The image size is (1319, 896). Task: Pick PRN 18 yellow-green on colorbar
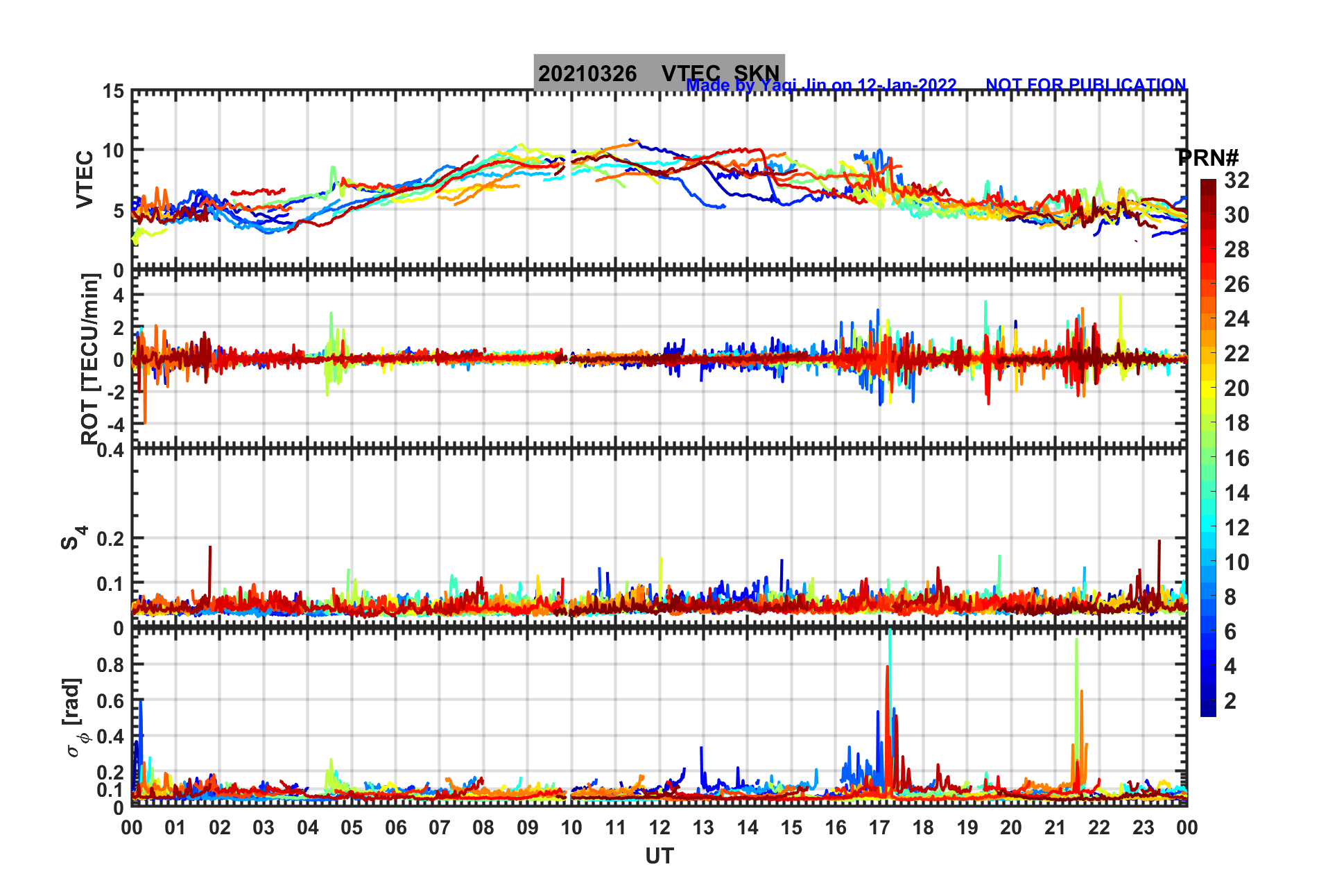click(x=1208, y=423)
